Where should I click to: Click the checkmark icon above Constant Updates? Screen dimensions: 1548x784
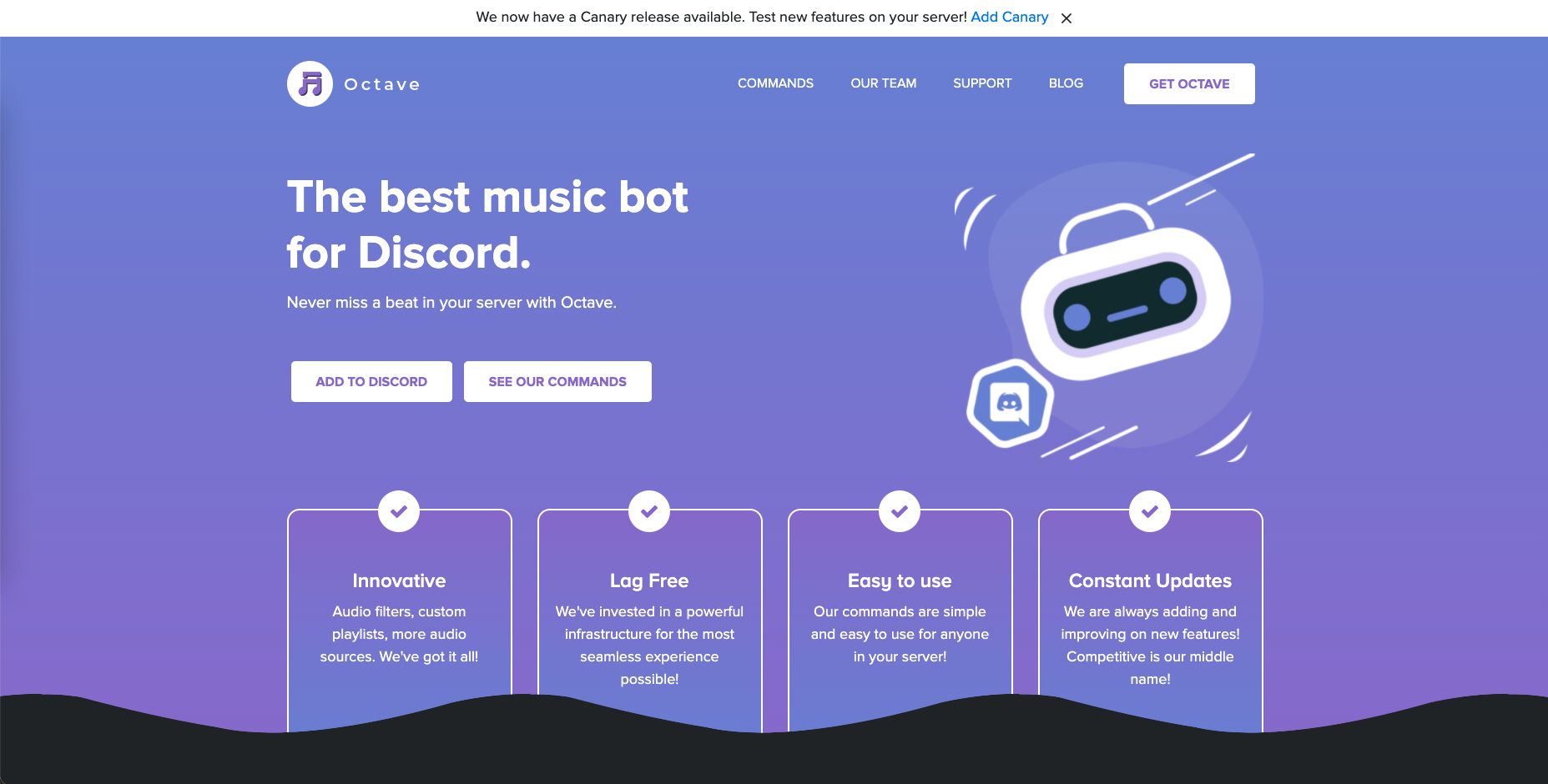coord(1150,511)
